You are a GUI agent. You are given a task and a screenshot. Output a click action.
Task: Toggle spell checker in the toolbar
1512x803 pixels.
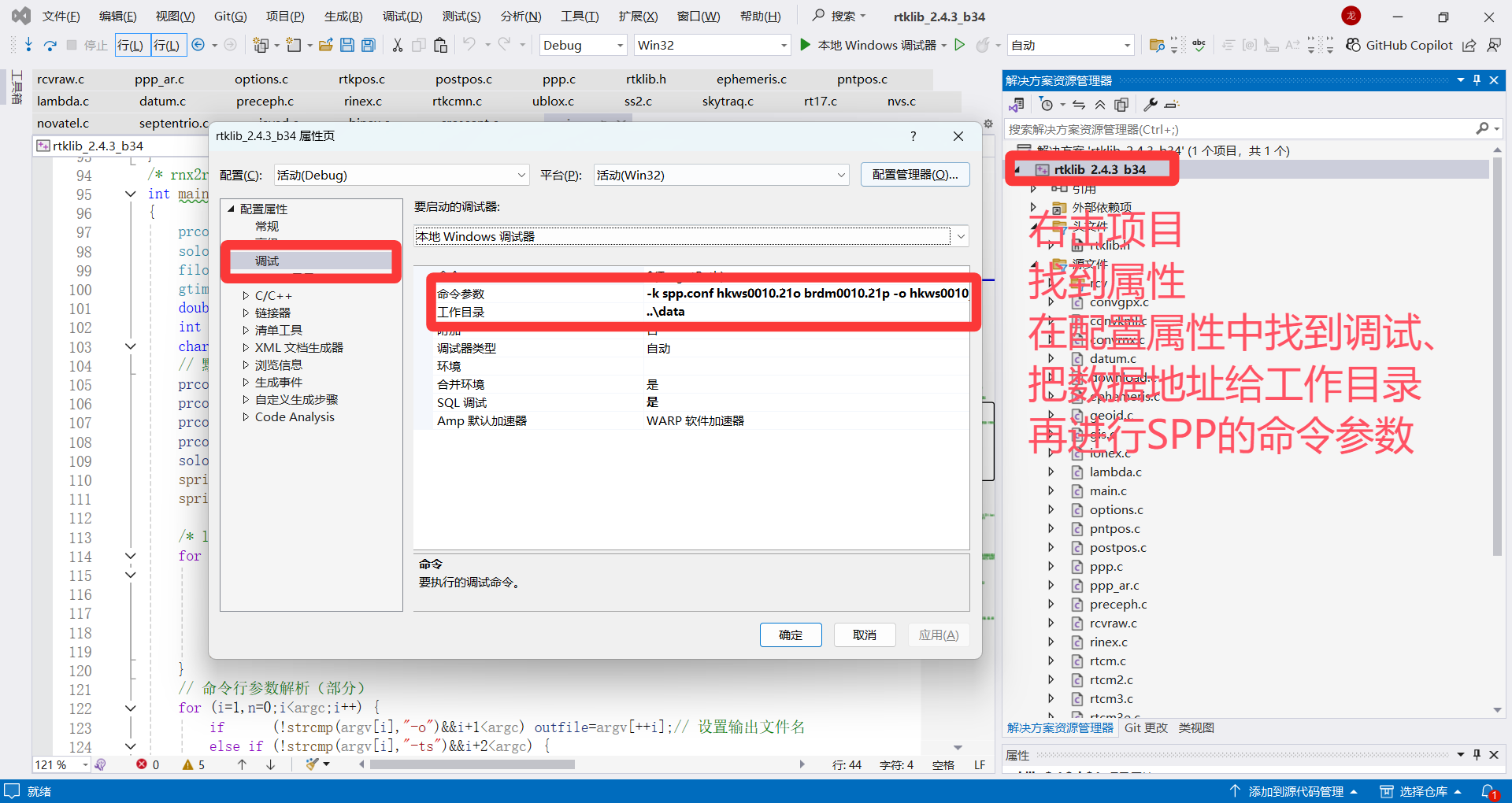click(1199, 45)
